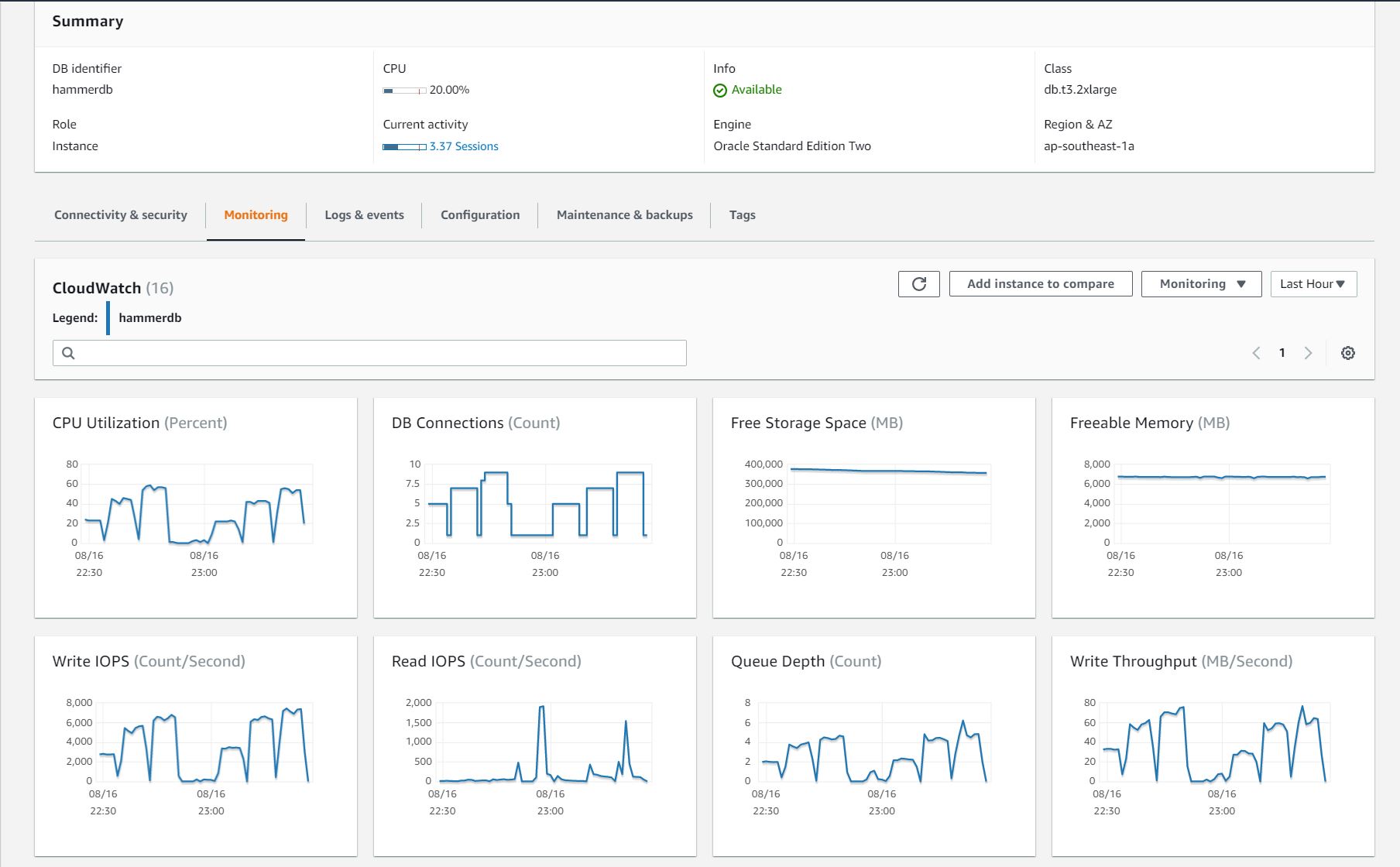Viewport: 1400px width, 867px height.
Task: Click the hammerdb legend color swatch
Action: (108, 318)
